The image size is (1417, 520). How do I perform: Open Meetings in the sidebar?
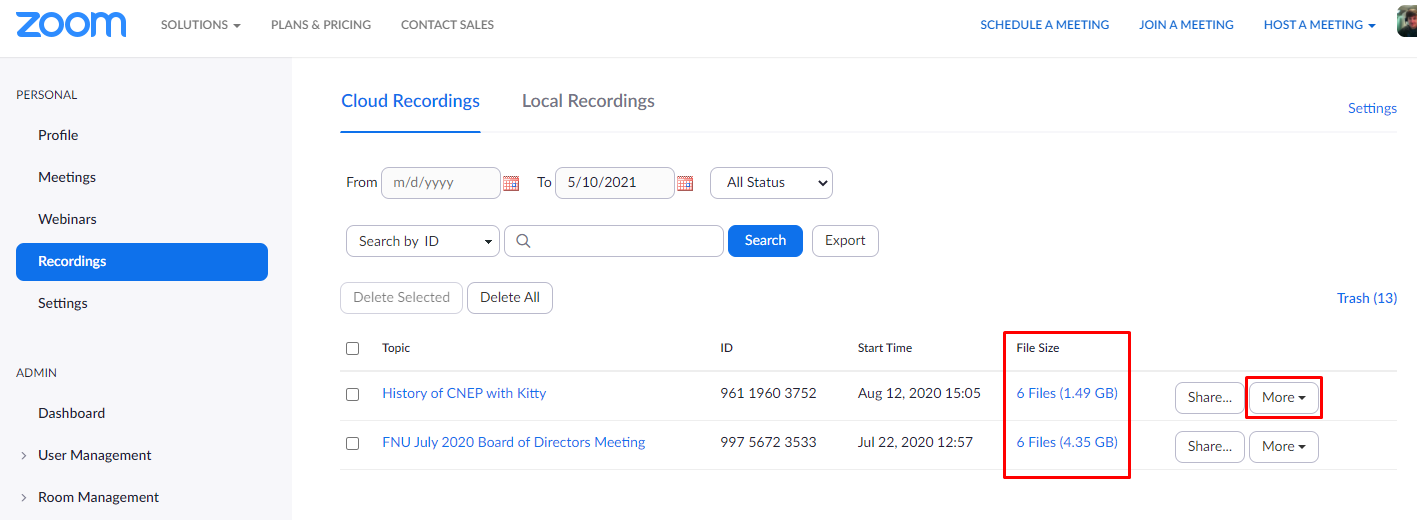pos(67,177)
